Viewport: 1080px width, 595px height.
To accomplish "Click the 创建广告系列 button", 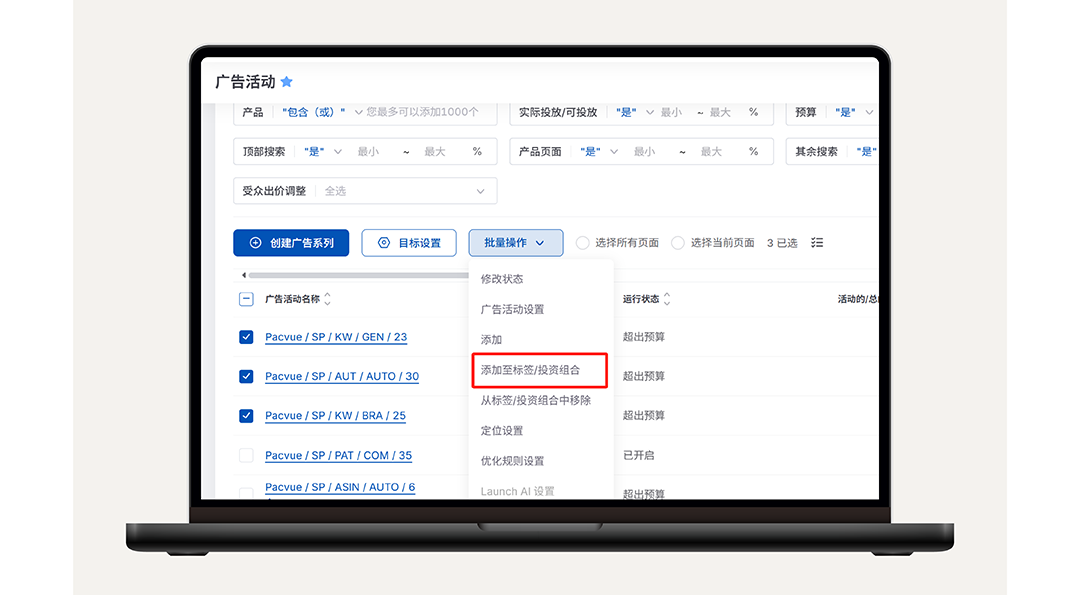I will 291,242.
